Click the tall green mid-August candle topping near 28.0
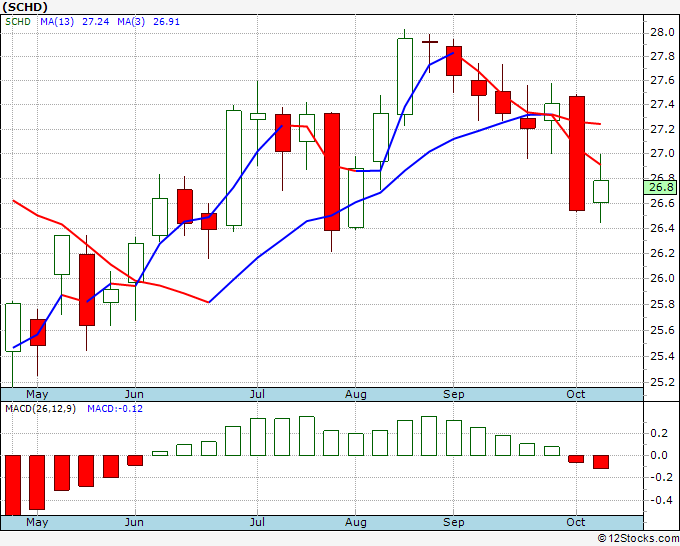 (405, 76)
